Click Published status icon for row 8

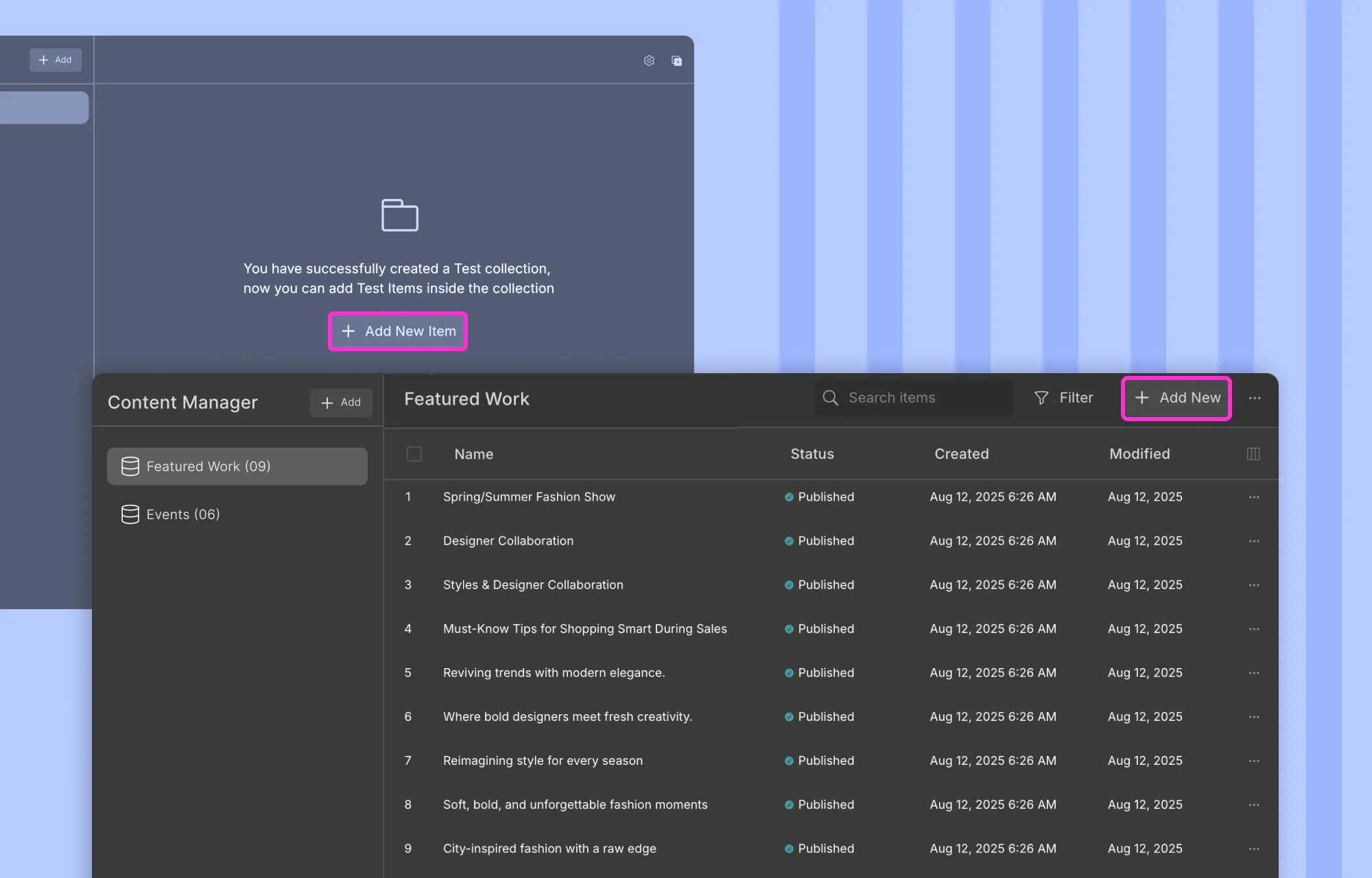tap(789, 805)
